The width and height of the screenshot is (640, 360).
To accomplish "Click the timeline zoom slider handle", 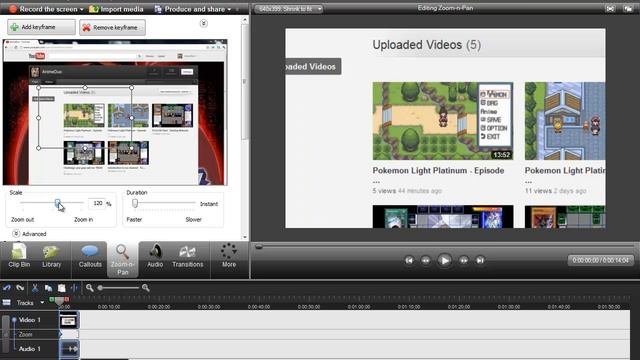I will click(x=100, y=288).
